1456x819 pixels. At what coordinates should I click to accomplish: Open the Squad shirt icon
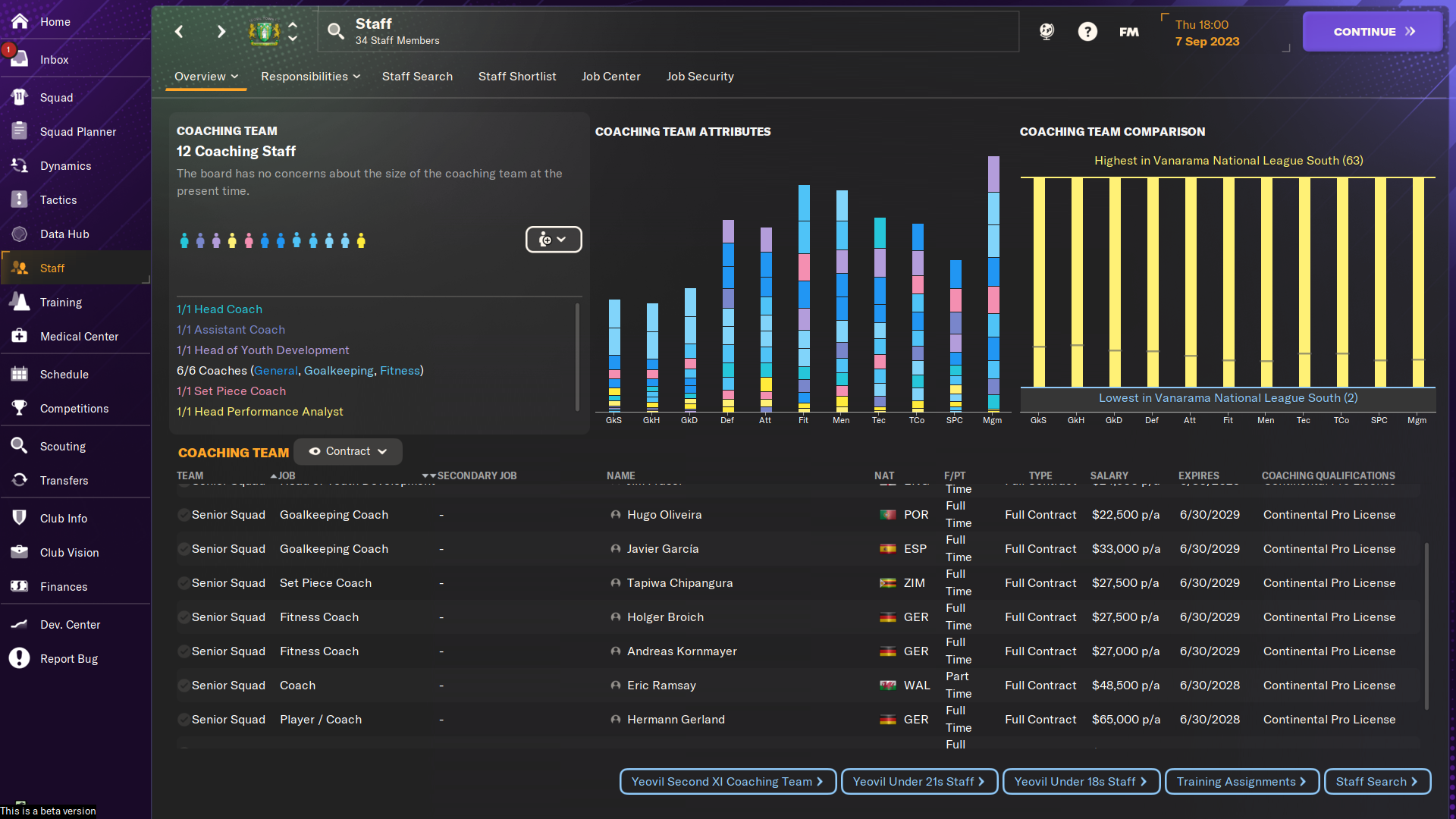[20, 97]
